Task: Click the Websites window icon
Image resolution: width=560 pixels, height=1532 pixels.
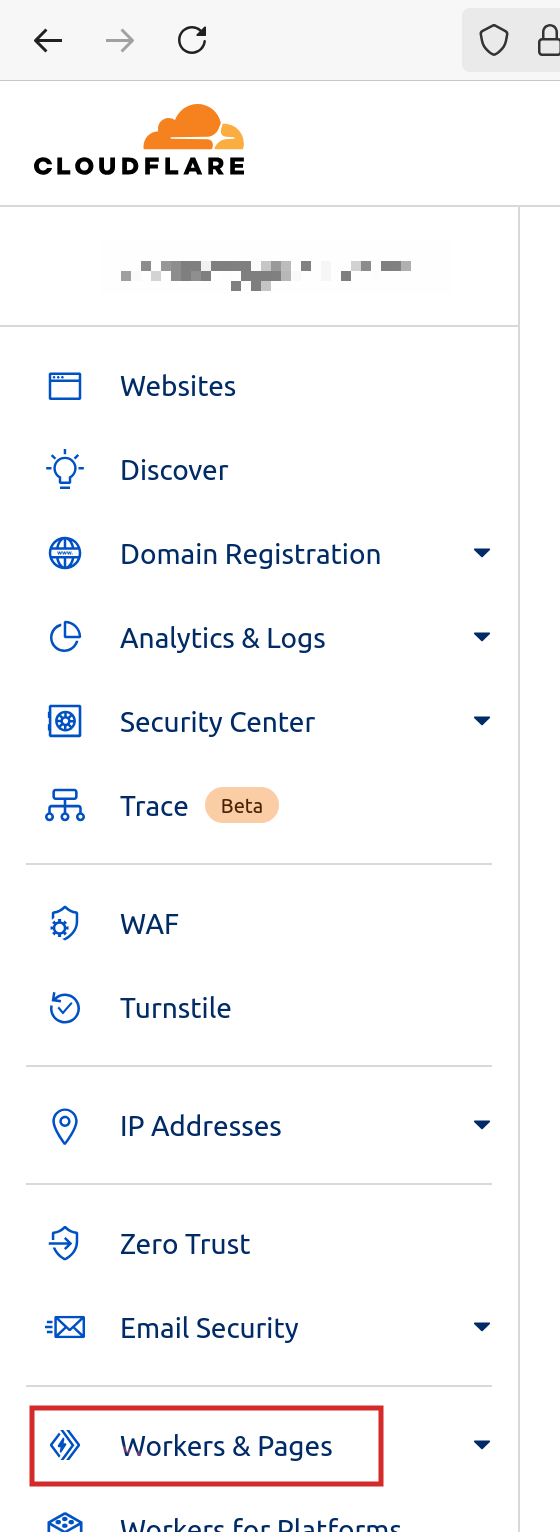Action: [x=65, y=386]
